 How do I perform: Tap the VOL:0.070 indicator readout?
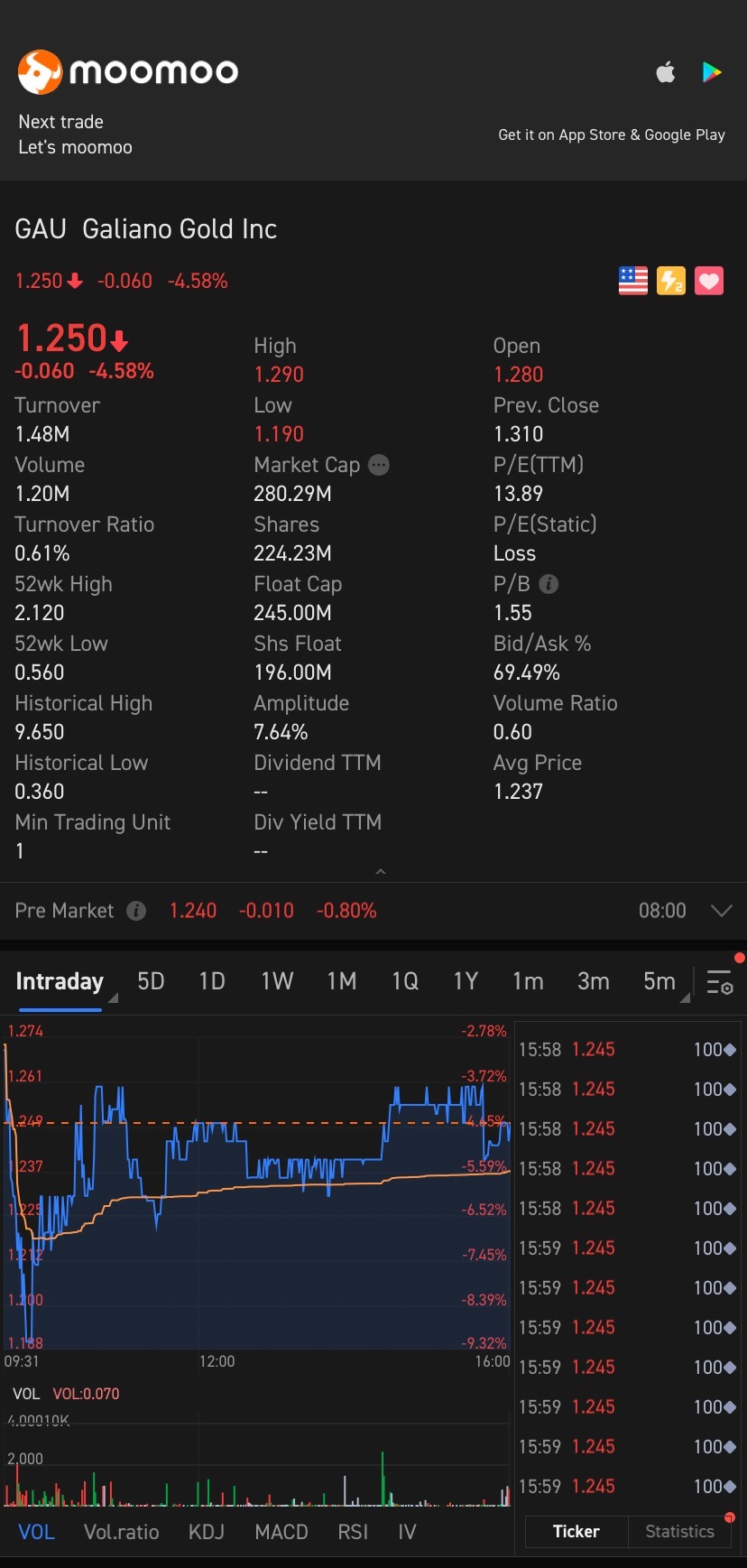tap(86, 1394)
